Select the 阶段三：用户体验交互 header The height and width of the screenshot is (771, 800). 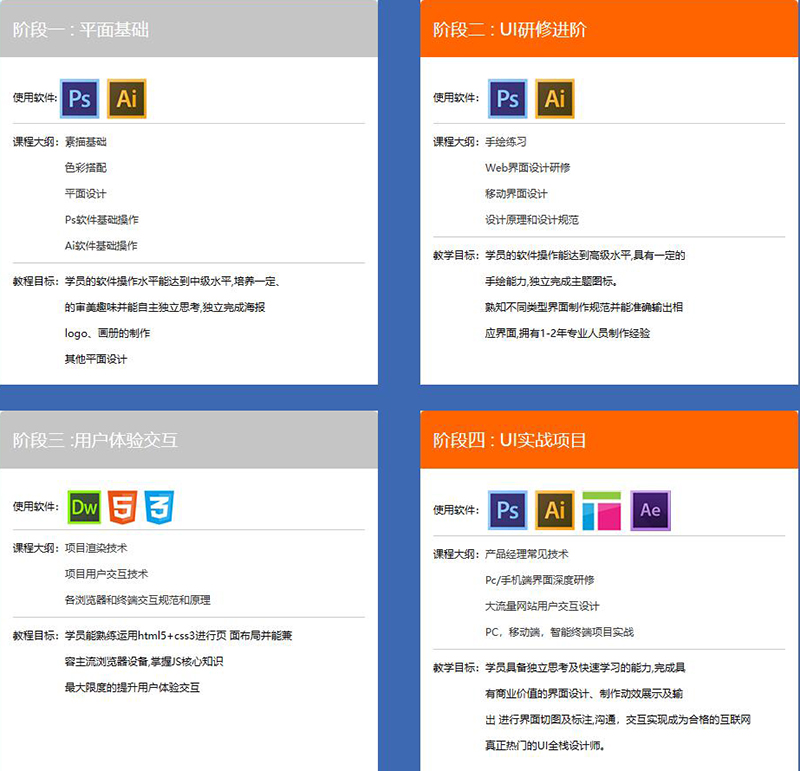[189, 440]
